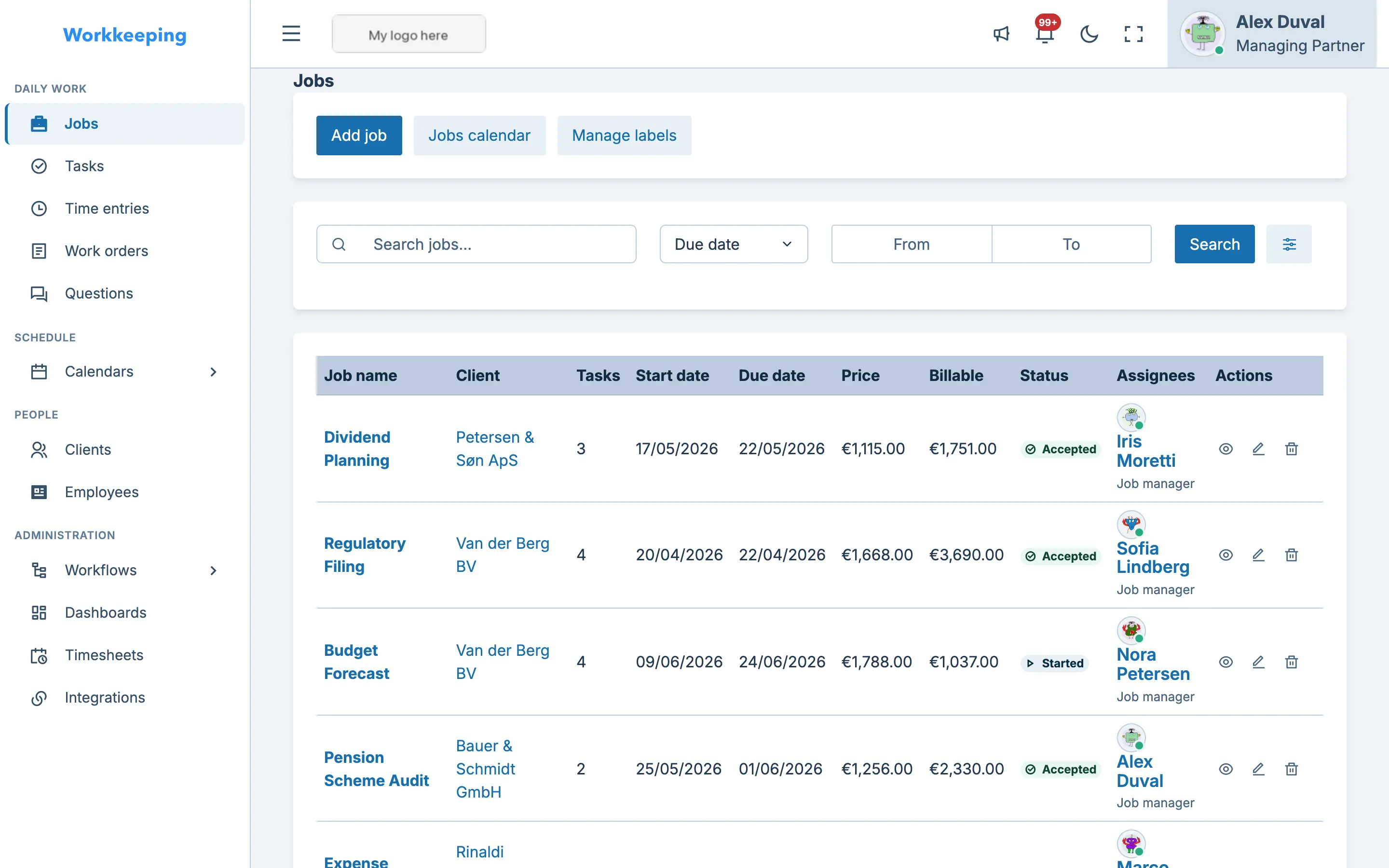
Task: Click the Started status badge
Action: coord(1055,663)
